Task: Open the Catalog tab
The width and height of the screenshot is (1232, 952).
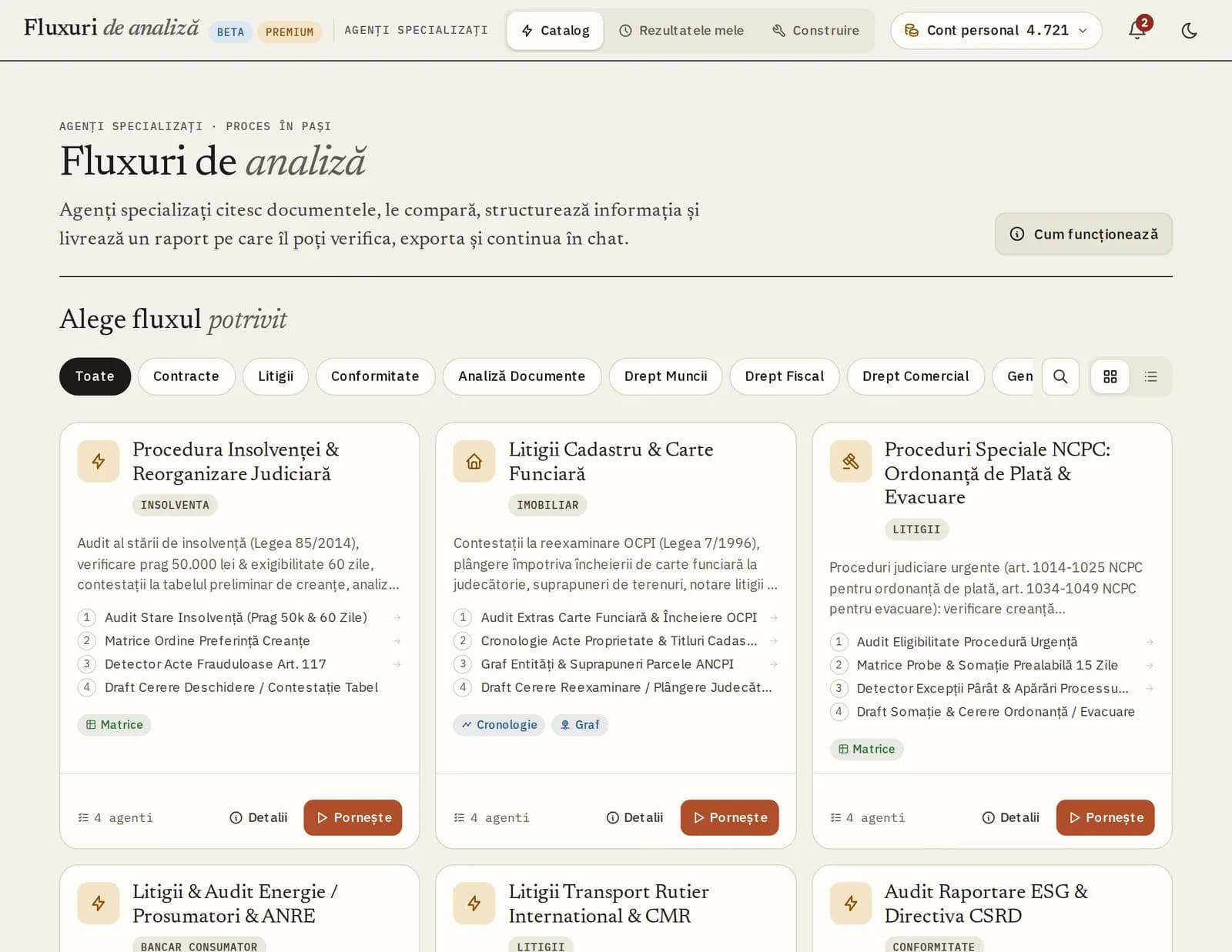Action: click(x=555, y=31)
